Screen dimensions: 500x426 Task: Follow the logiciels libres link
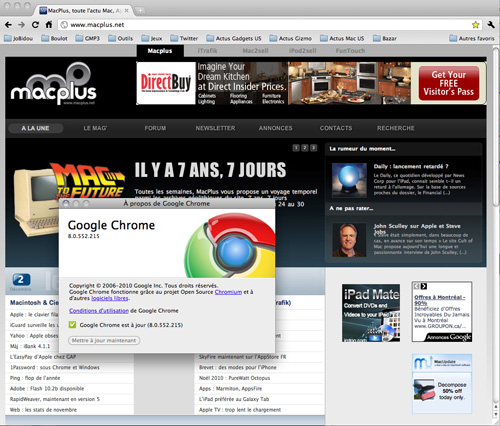click(110, 298)
